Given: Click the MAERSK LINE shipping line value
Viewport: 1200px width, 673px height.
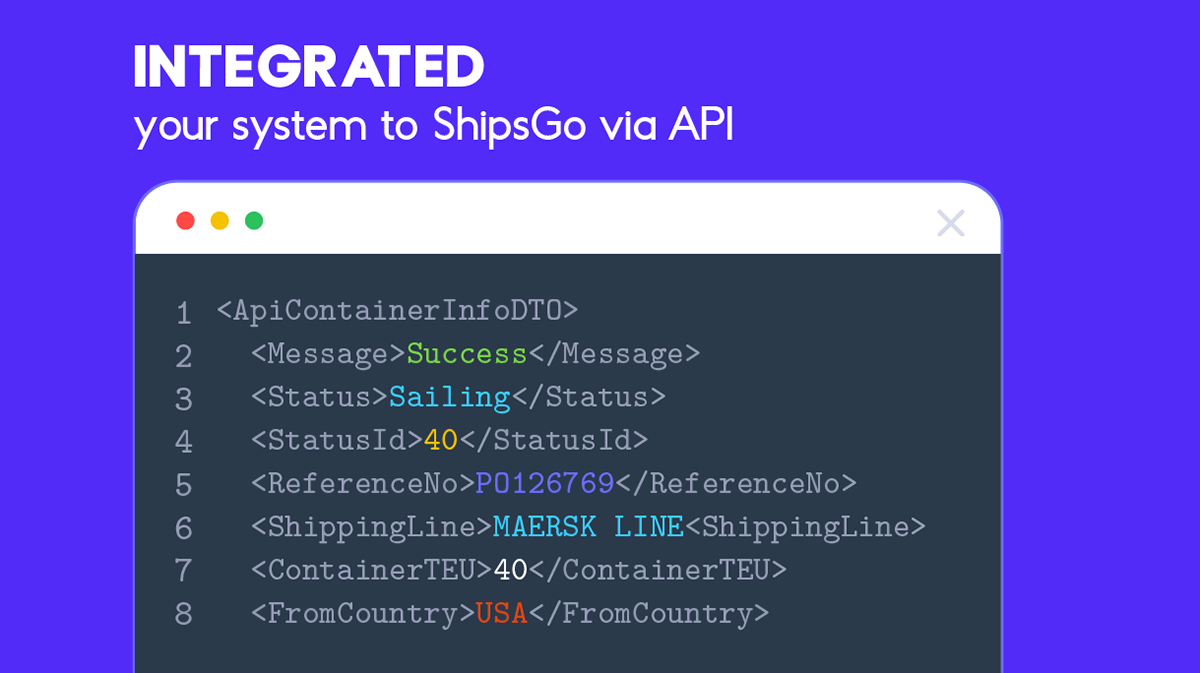Looking at the screenshot, I should pos(587,526).
